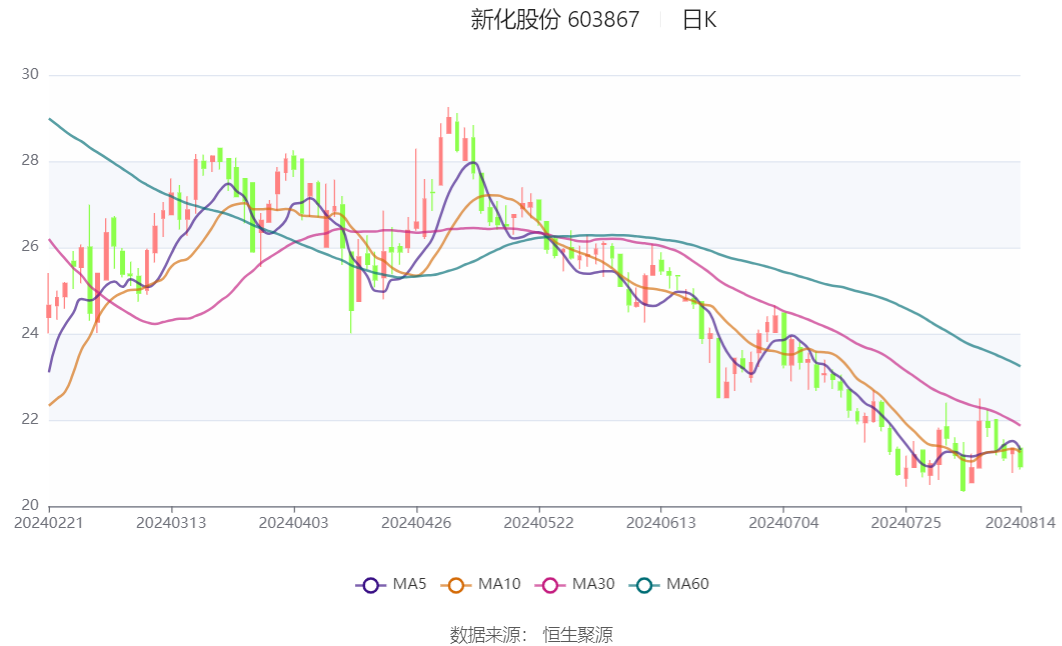This screenshot has height=646, width=1062.
Task: Click the teal MA60 legend circle icon
Action: point(644,585)
